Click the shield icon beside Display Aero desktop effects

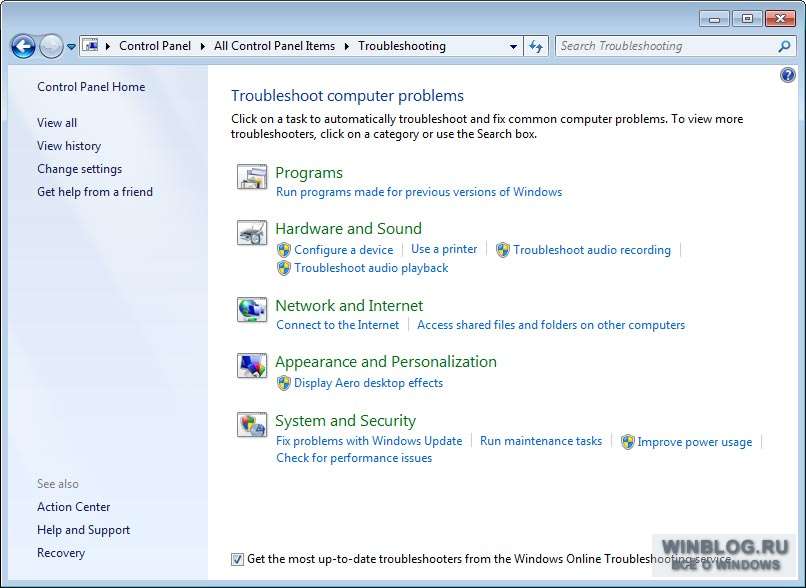click(284, 383)
